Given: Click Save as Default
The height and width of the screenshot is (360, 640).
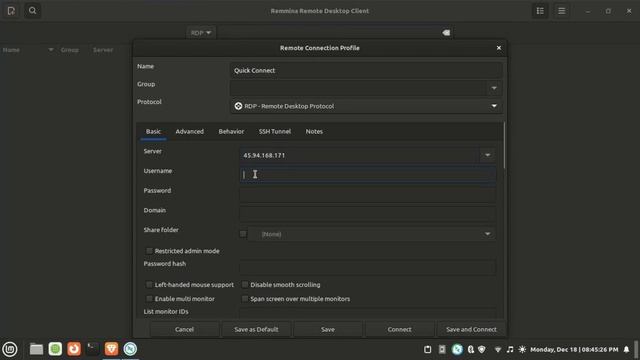Looking at the screenshot, I should coord(256,329).
